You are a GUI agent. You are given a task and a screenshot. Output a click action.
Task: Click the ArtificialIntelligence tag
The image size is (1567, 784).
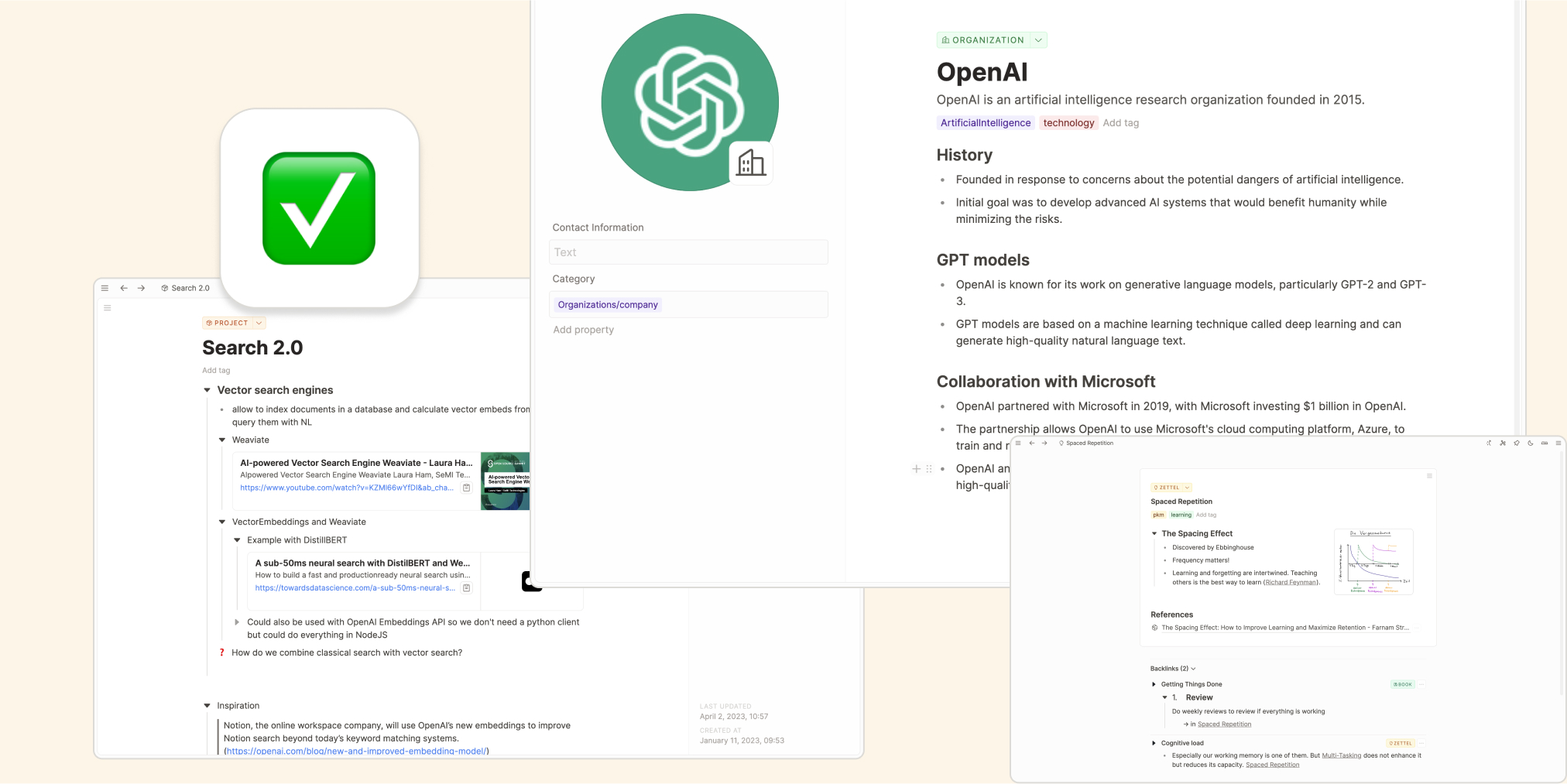tap(986, 122)
